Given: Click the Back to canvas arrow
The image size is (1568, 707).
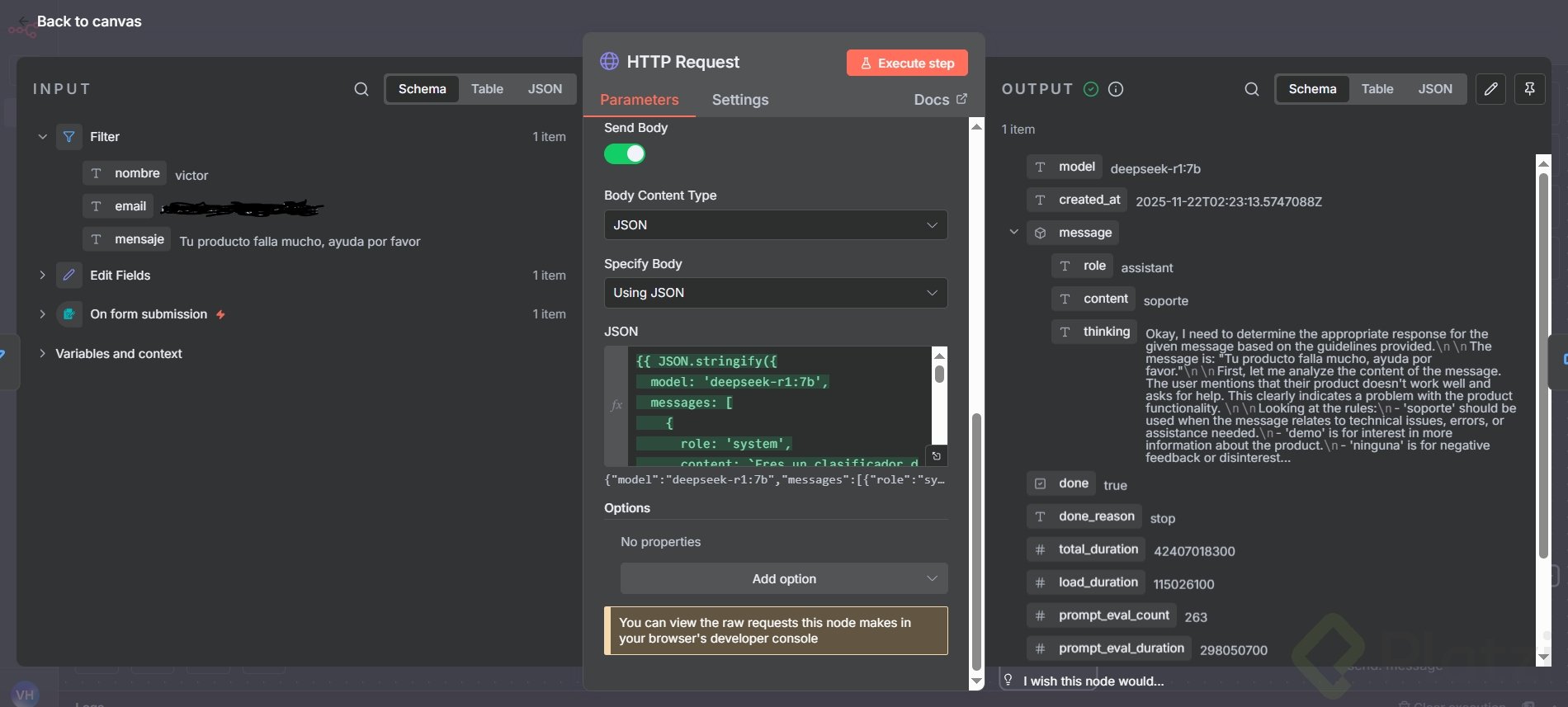Looking at the screenshot, I should tap(23, 21).
